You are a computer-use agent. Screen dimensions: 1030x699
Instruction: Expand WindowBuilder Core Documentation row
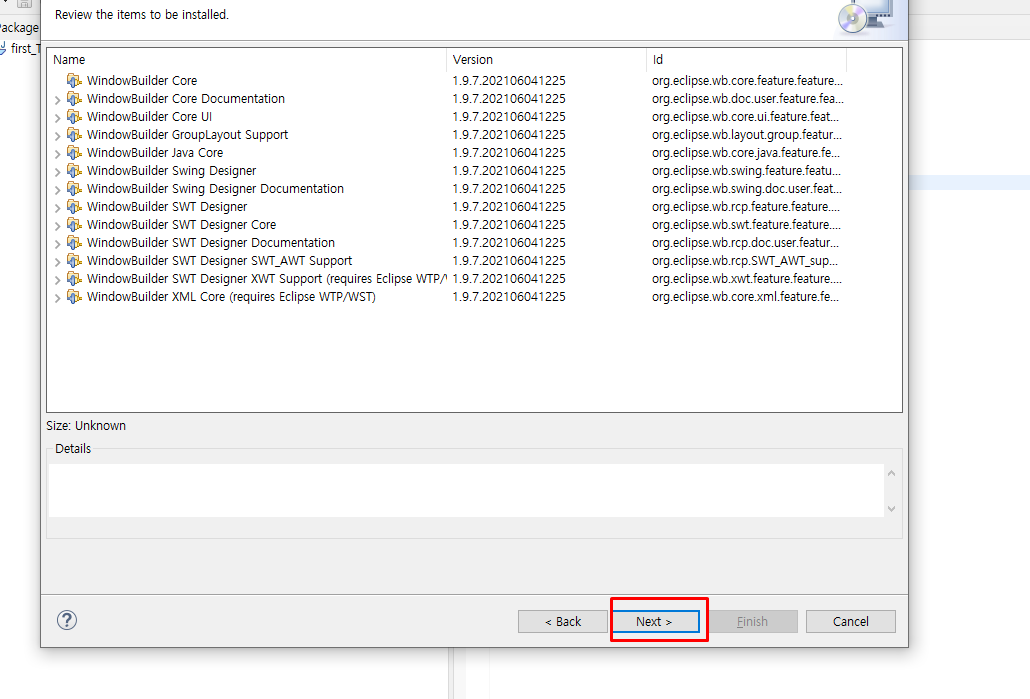57,100
